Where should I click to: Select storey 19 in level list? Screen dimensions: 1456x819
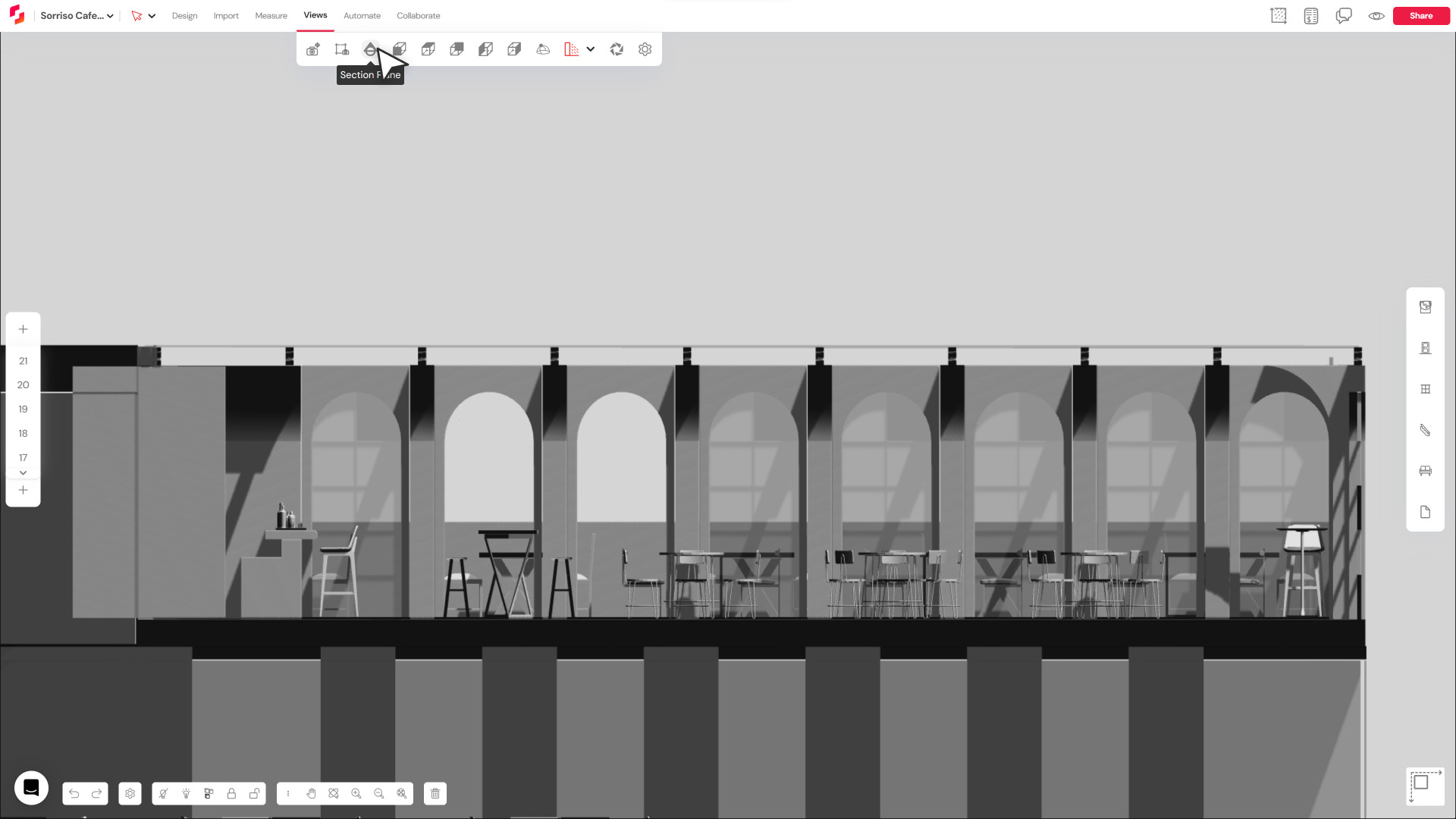[x=23, y=409]
